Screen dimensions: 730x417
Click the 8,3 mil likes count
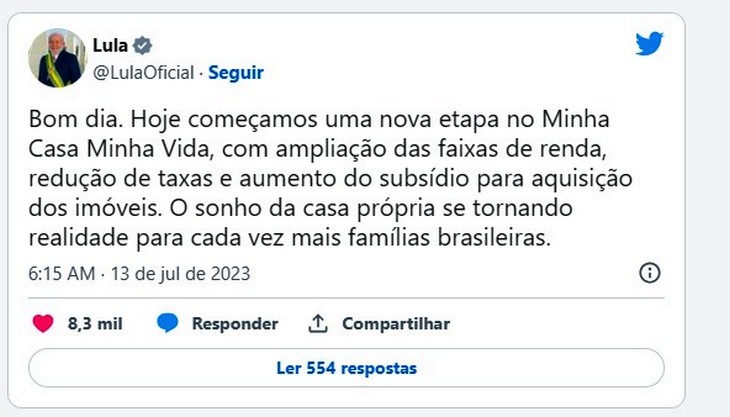pyautogui.click(x=95, y=324)
